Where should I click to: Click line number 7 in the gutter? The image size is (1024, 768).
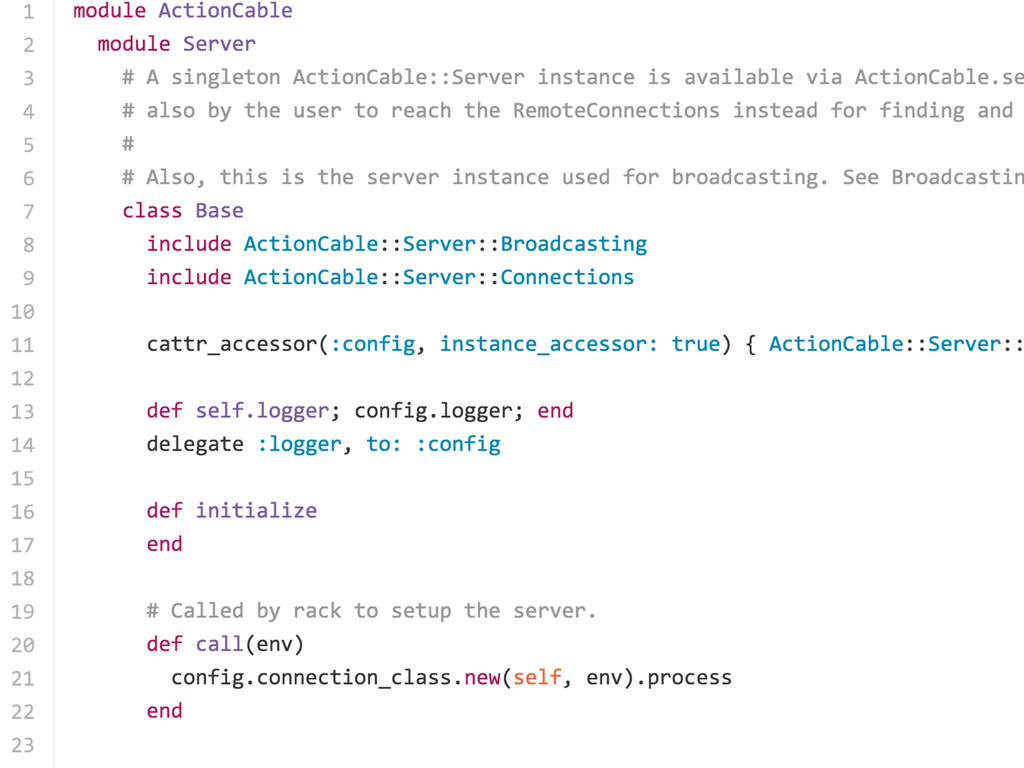click(28, 212)
